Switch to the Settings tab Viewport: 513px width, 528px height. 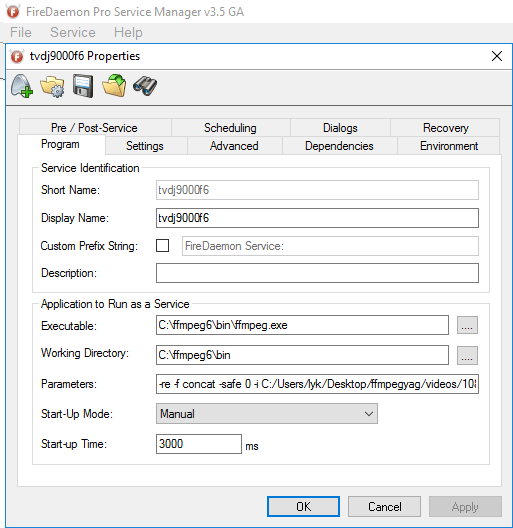click(145, 146)
